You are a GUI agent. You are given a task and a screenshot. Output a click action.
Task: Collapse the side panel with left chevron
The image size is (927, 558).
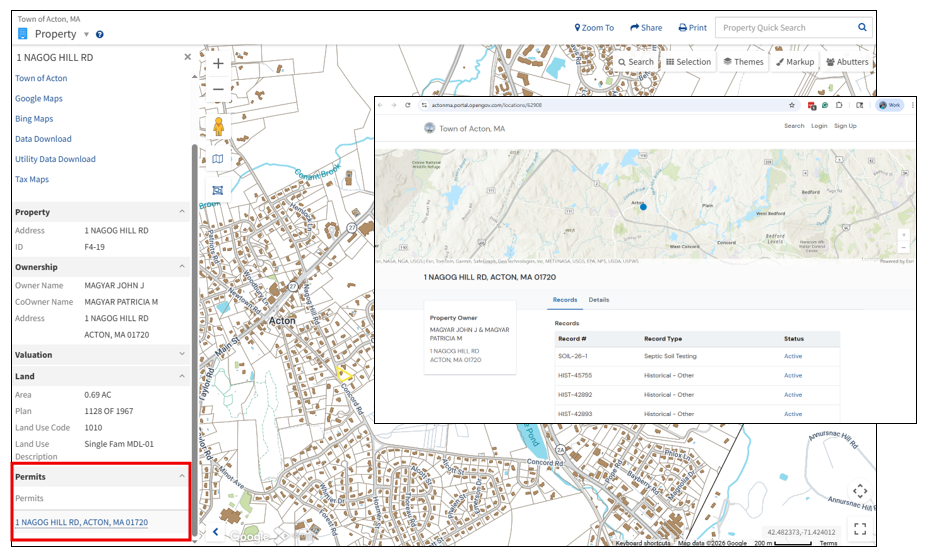point(215,531)
